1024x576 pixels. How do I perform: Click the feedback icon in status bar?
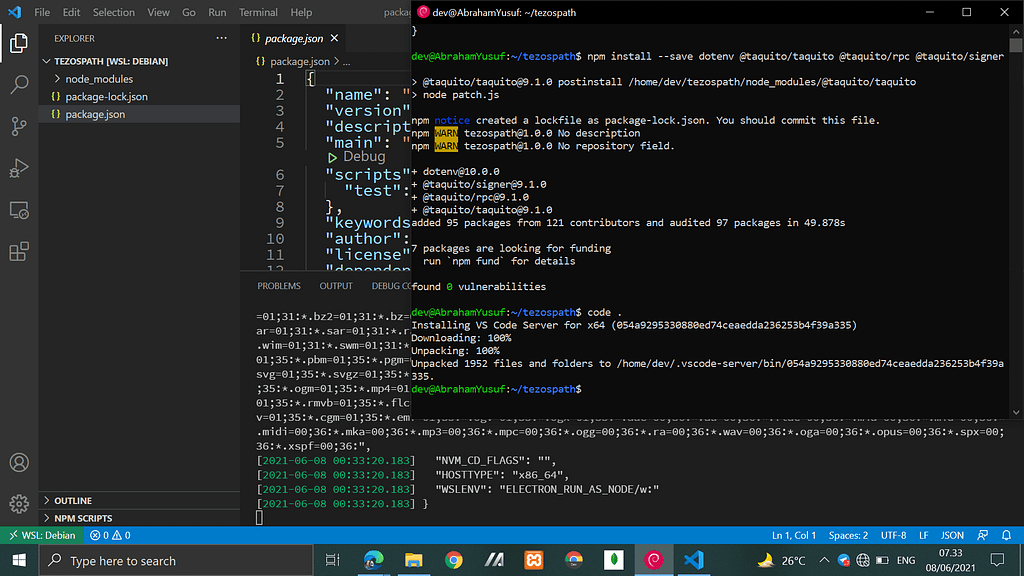[983, 535]
